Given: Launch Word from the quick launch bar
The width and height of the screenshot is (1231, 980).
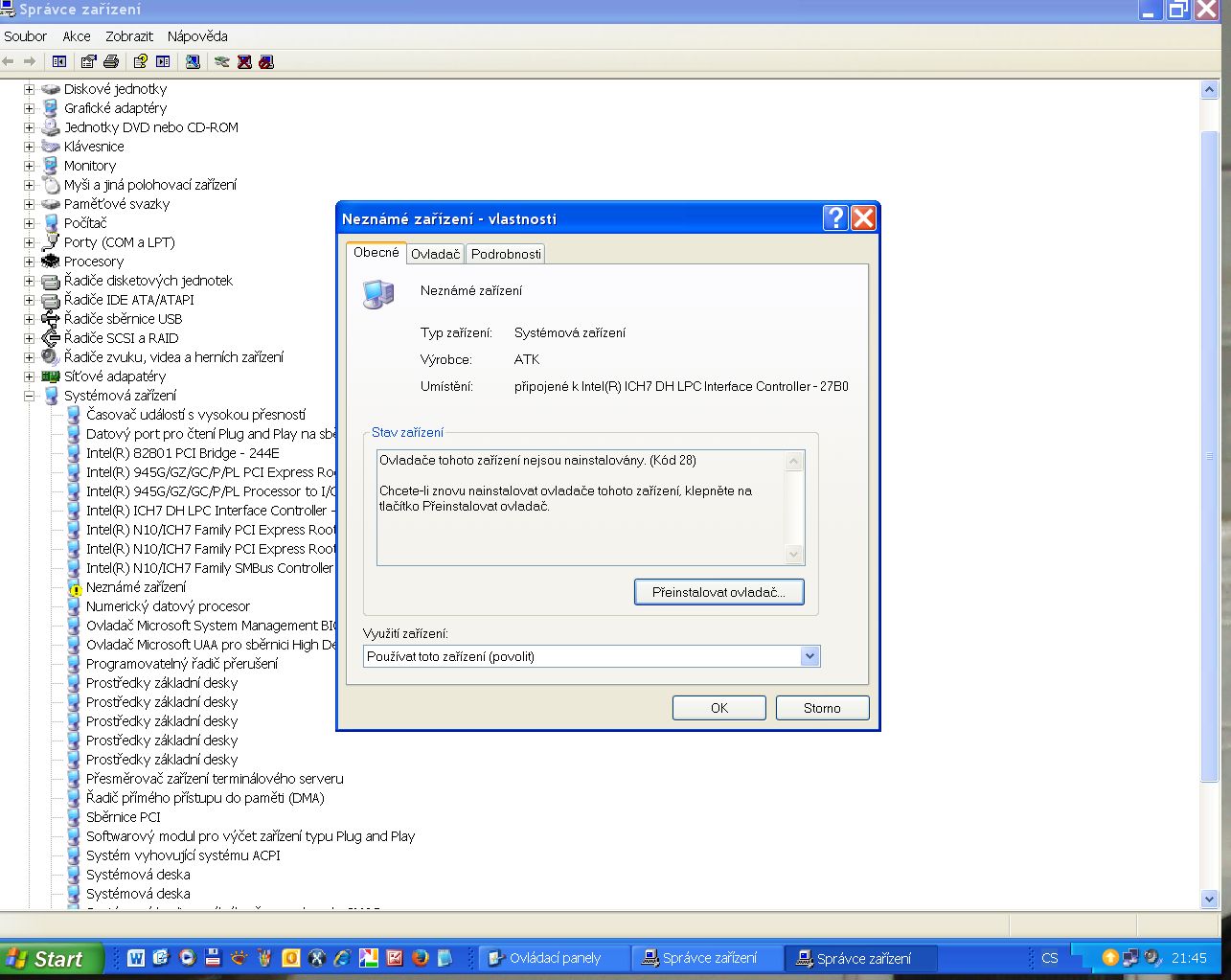Looking at the screenshot, I should [x=136, y=958].
